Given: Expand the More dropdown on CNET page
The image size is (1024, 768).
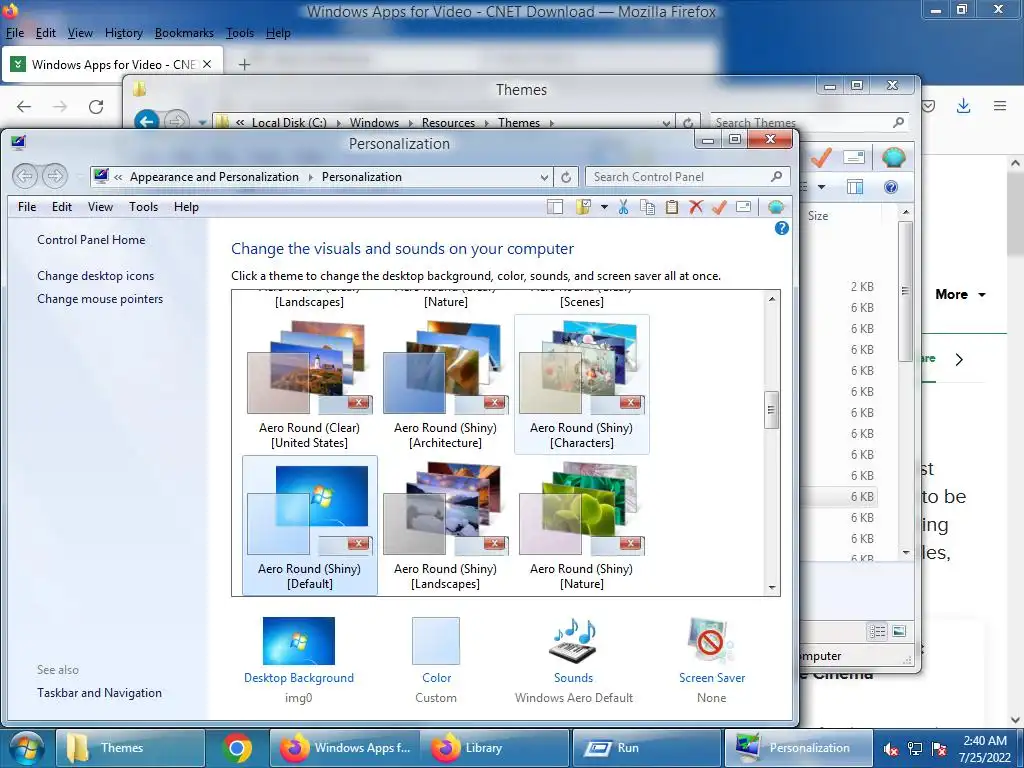Looking at the screenshot, I should pos(961,295).
